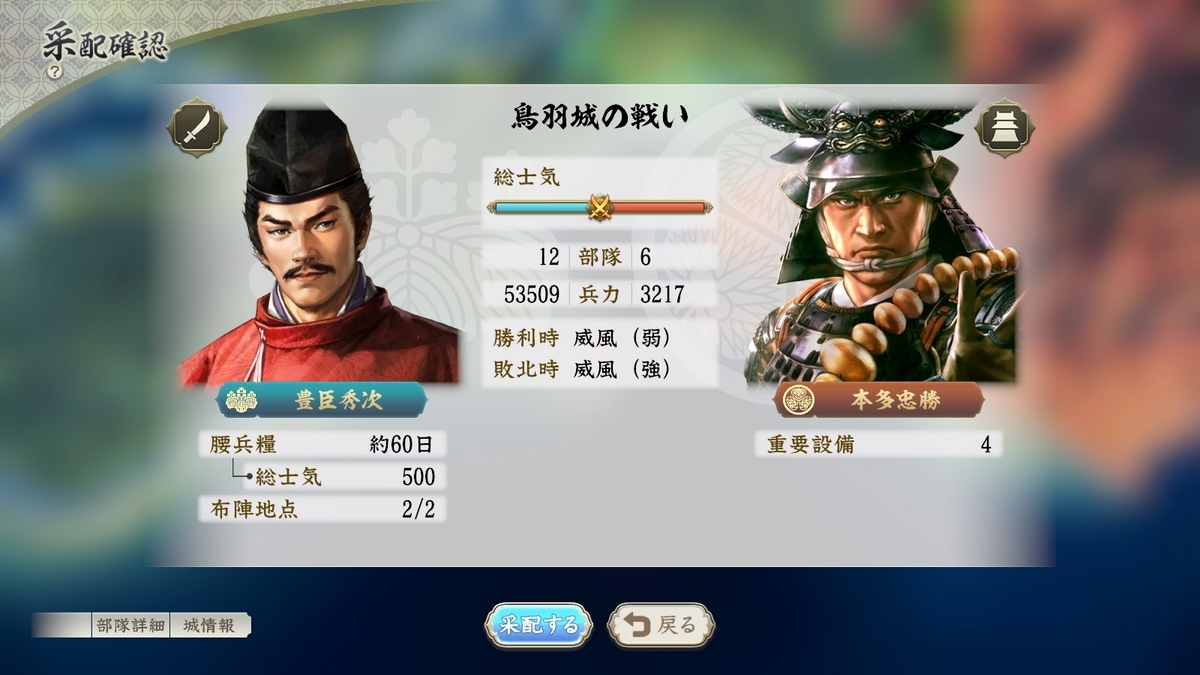The height and width of the screenshot is (675, 1200).
Task: Go back with the 戻る button
Action: 660,625
